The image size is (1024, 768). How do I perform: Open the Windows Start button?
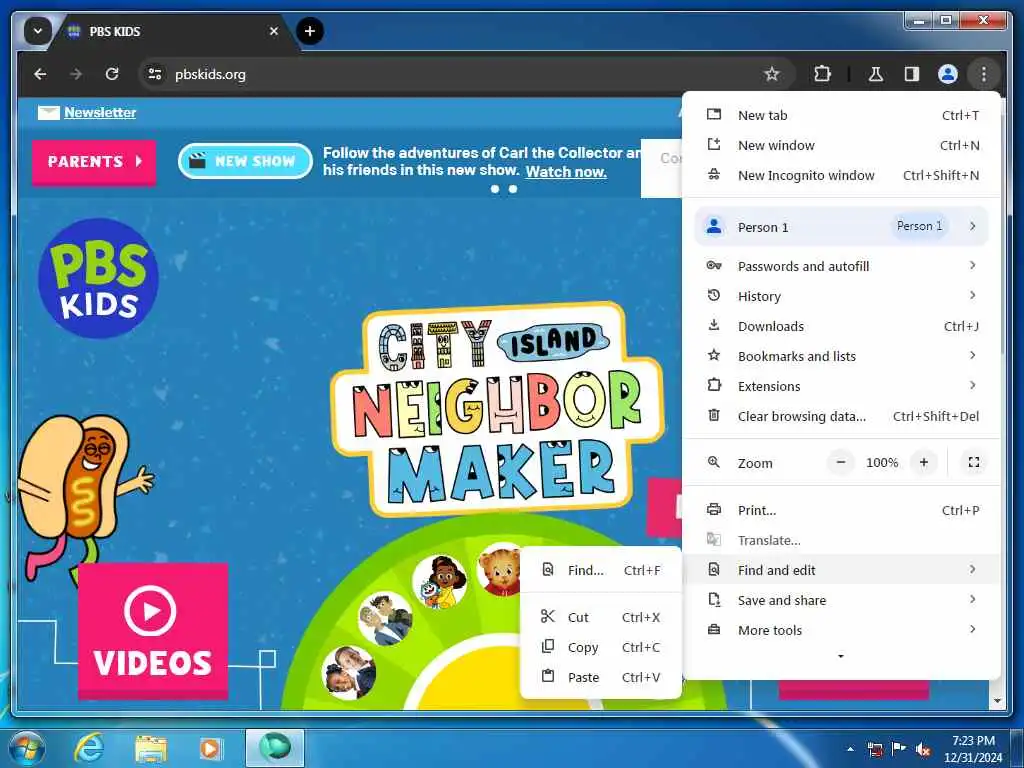pos(27,748)
